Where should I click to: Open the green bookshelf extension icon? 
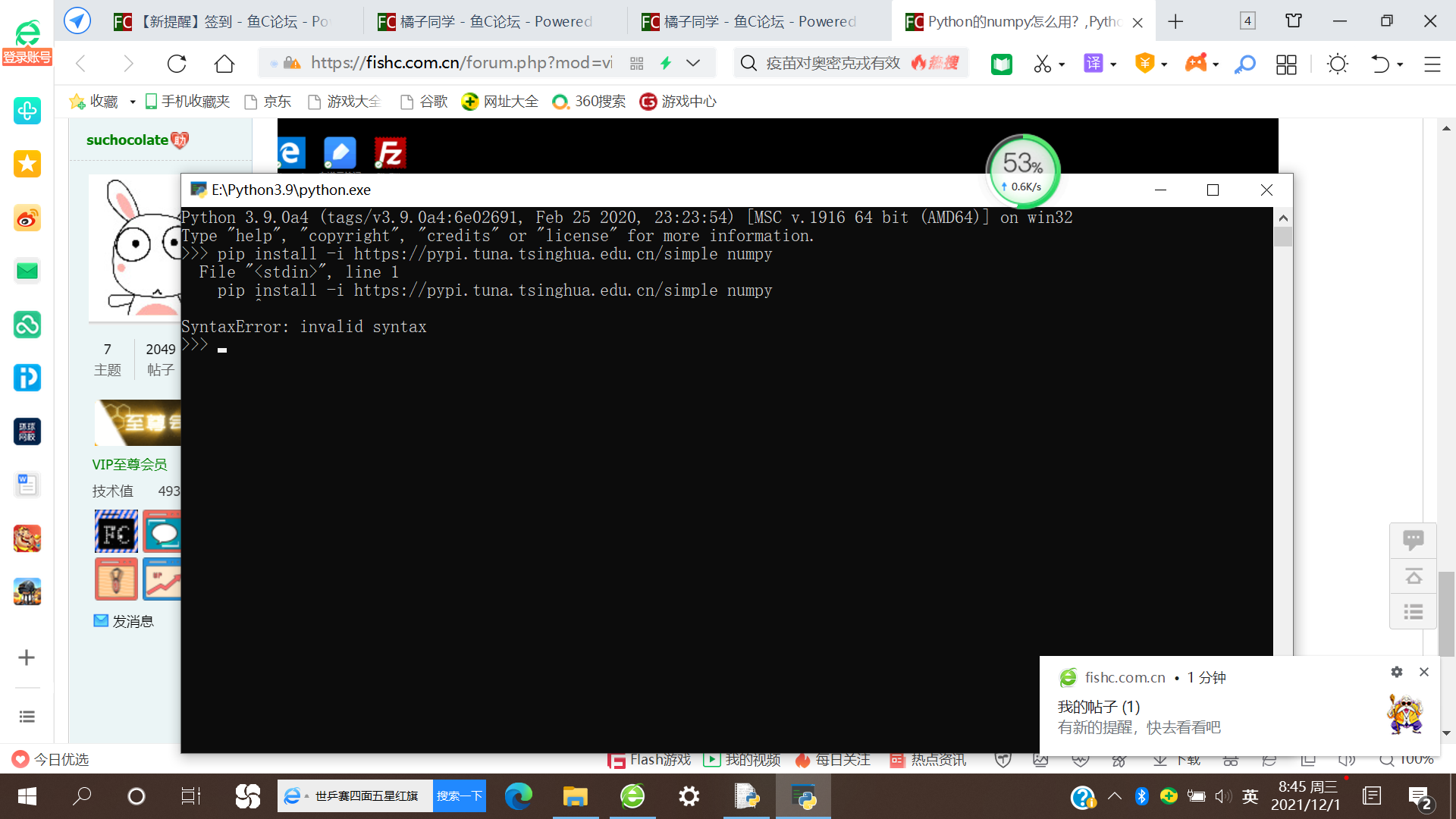pyautogui.click(x=1002, y=64)
